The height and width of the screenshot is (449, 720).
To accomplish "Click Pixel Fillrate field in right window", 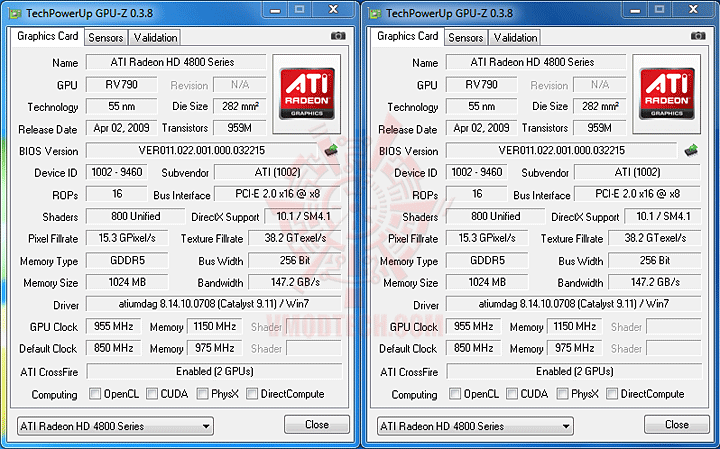I will coord(487,238).
